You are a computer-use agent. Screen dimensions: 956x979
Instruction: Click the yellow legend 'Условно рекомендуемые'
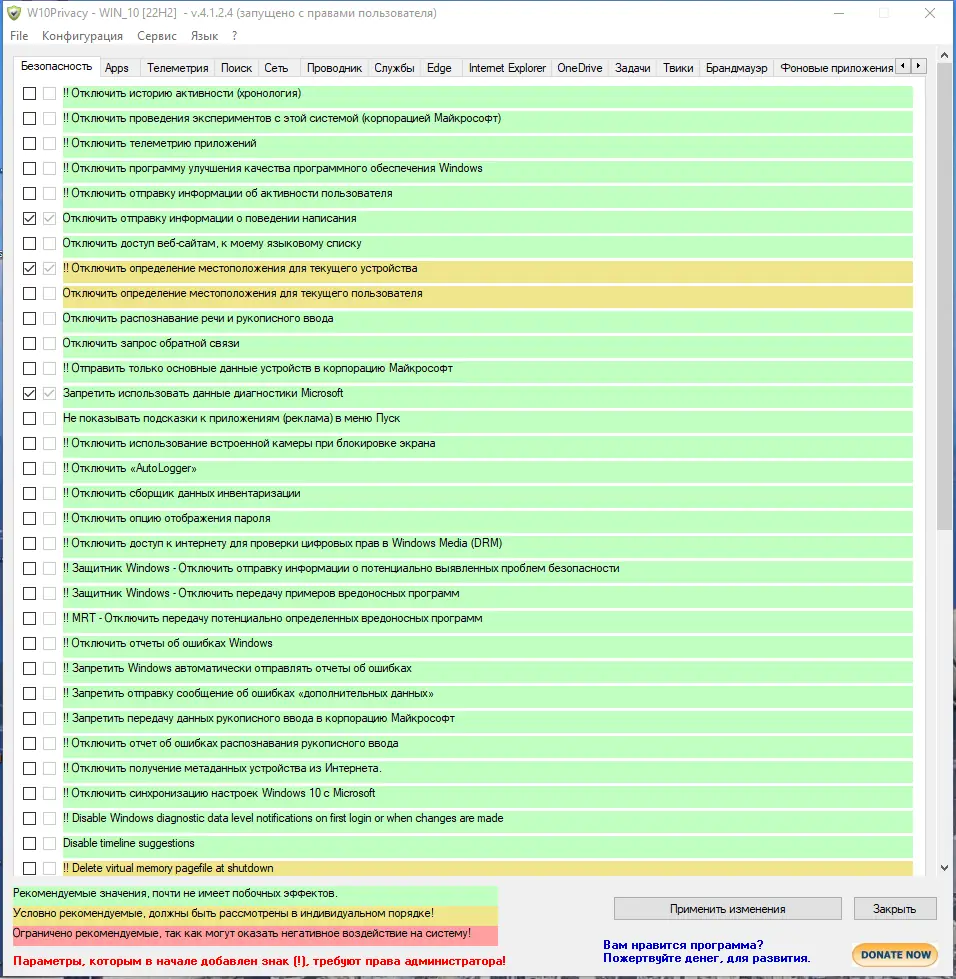pos(255,913)
